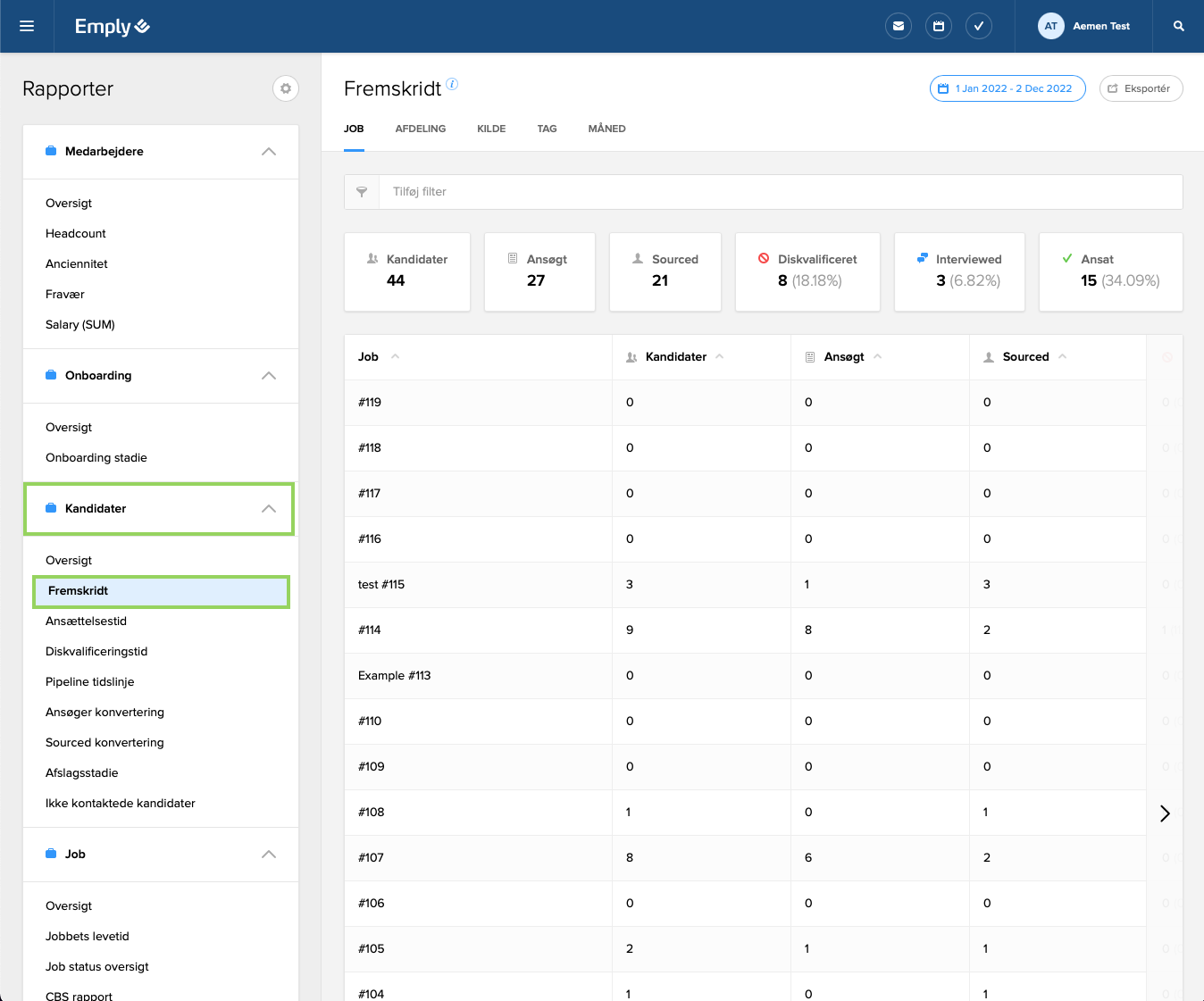Open report settings gear icon

point(286,88)
